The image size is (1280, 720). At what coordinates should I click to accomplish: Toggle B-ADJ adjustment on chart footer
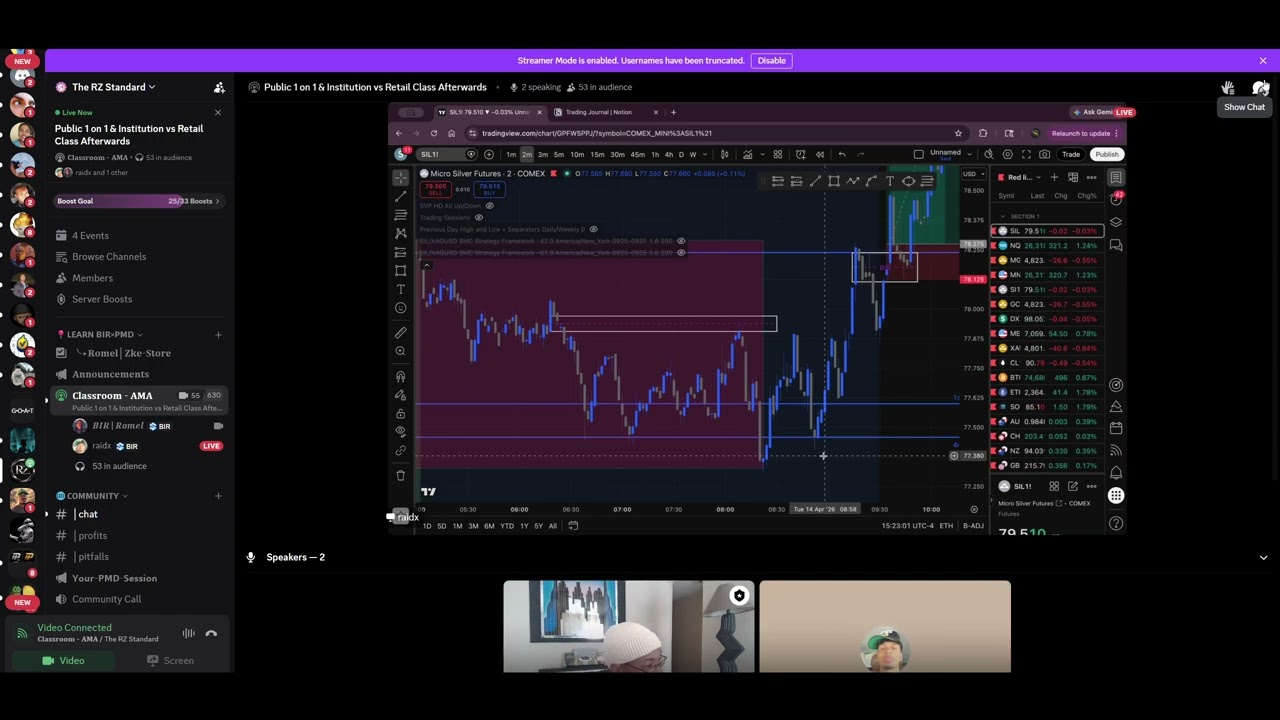coord(973,526)
